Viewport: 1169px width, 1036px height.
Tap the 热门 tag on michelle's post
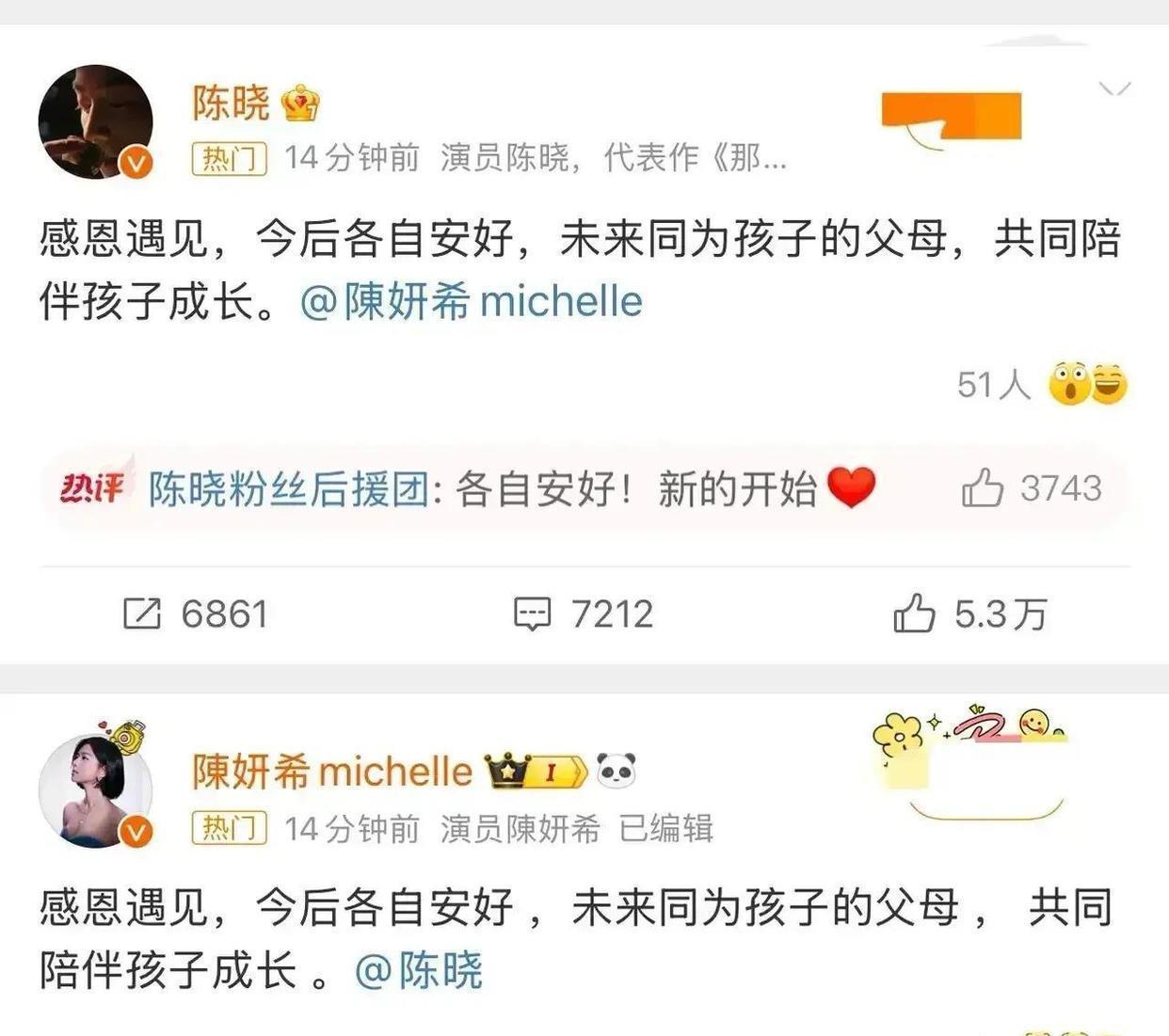tap(230, 828)
